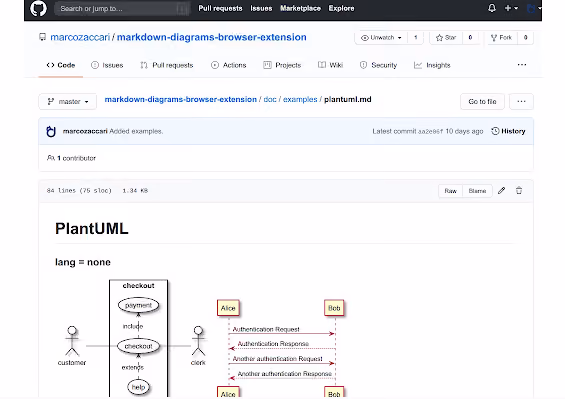Open marcozaccari owner profile link
This screenshot has height=399, width=565.
tap(80, 37)
